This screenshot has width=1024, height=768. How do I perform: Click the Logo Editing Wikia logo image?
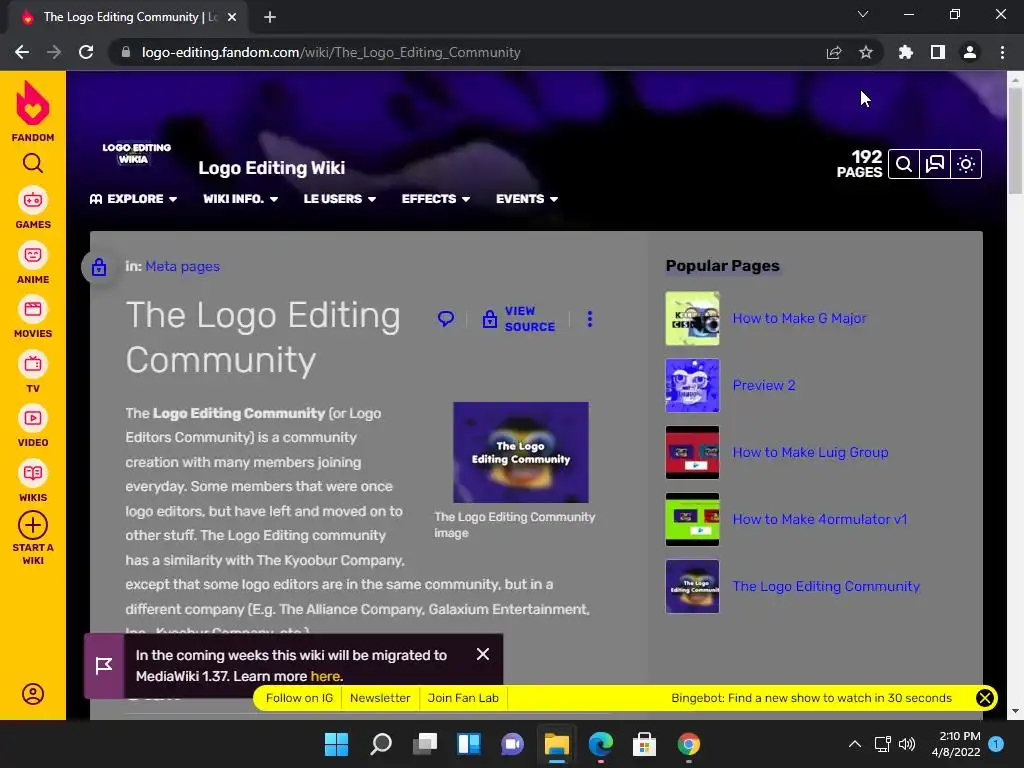(x=136, y=153)
